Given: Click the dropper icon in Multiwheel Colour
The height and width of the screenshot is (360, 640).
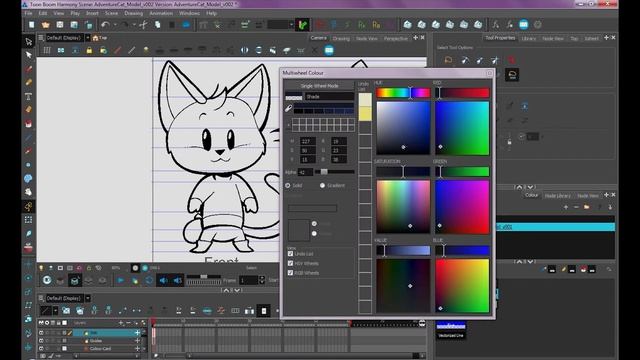Looking at the screenshot, I should pos(289,108).
